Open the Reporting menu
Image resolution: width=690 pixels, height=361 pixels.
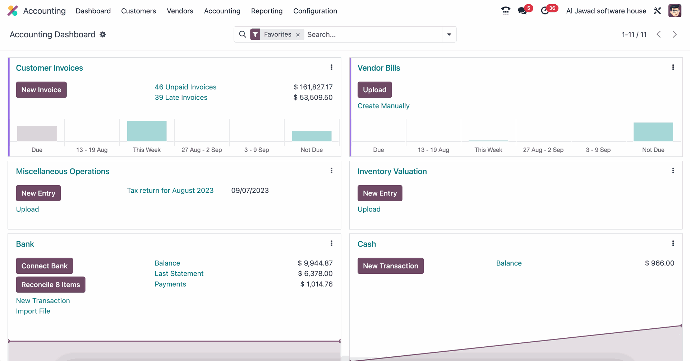pos(267,11)
